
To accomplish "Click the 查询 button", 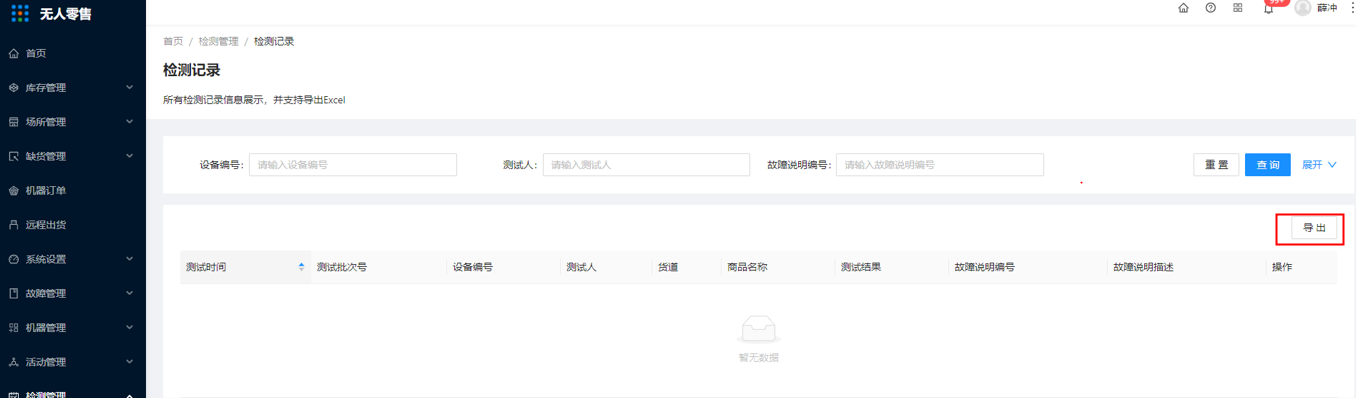I will point(1268,165).
